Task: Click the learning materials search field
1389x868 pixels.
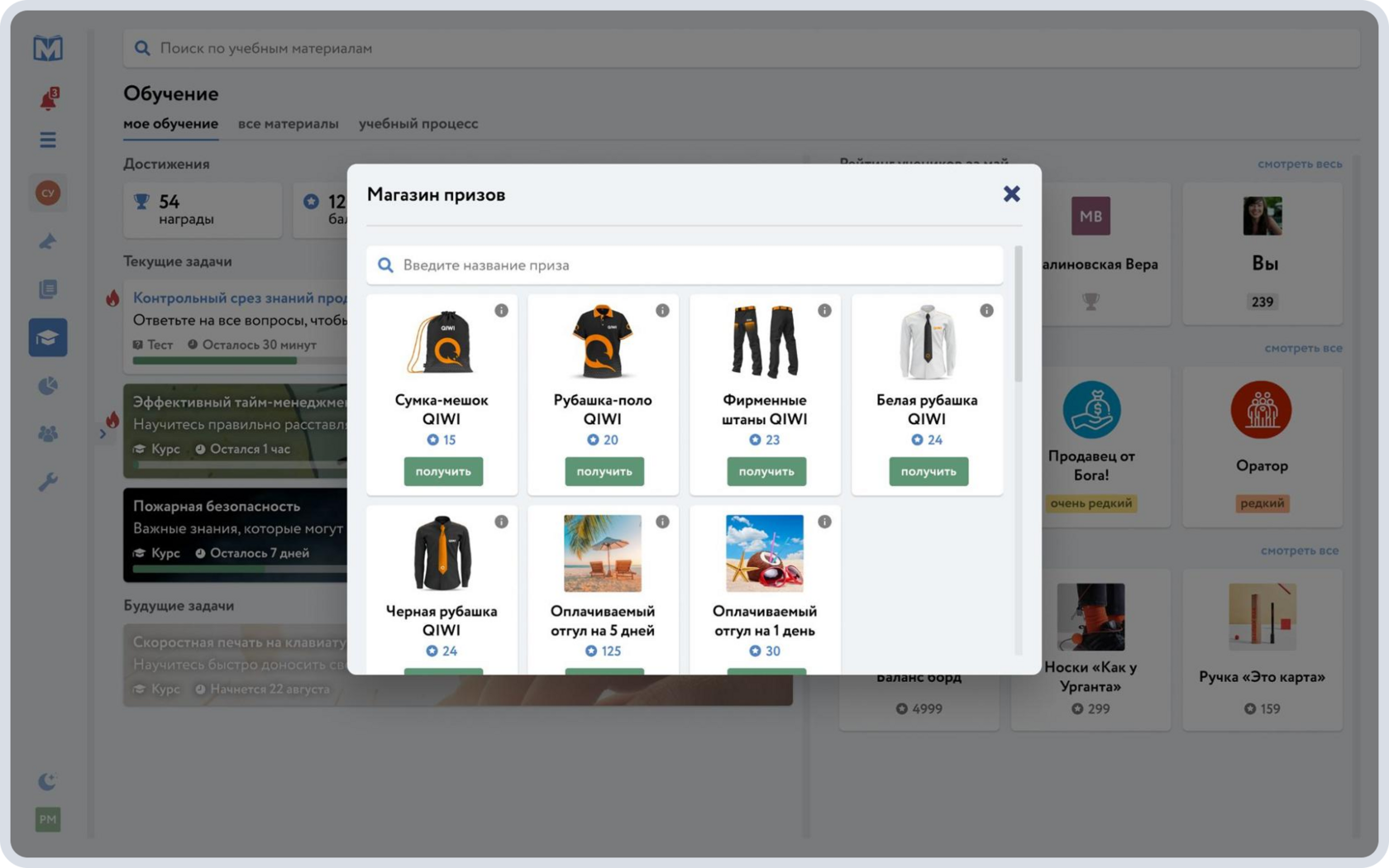Action: (x=742, y=48)
